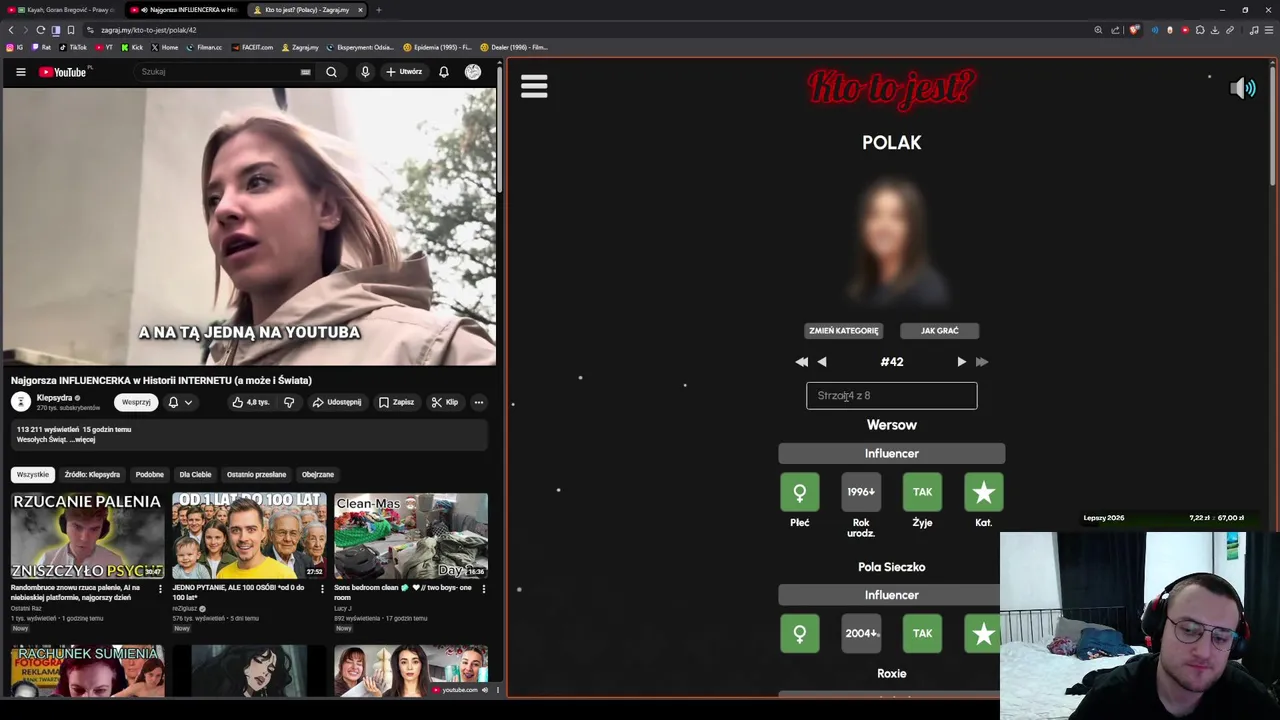
Task: Click JAK GRAĆ button
Action: 939,331
